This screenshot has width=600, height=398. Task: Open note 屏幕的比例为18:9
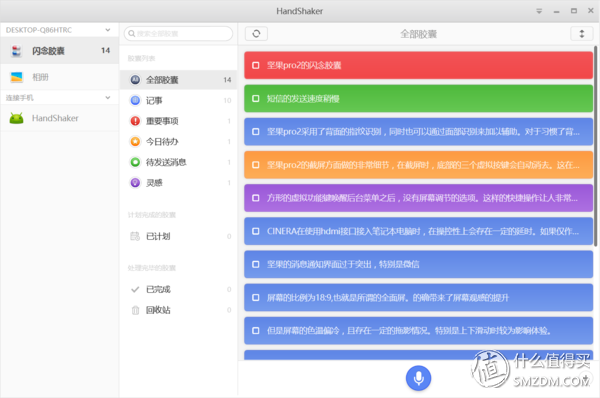pyautogui.click(x=418, y=297)
